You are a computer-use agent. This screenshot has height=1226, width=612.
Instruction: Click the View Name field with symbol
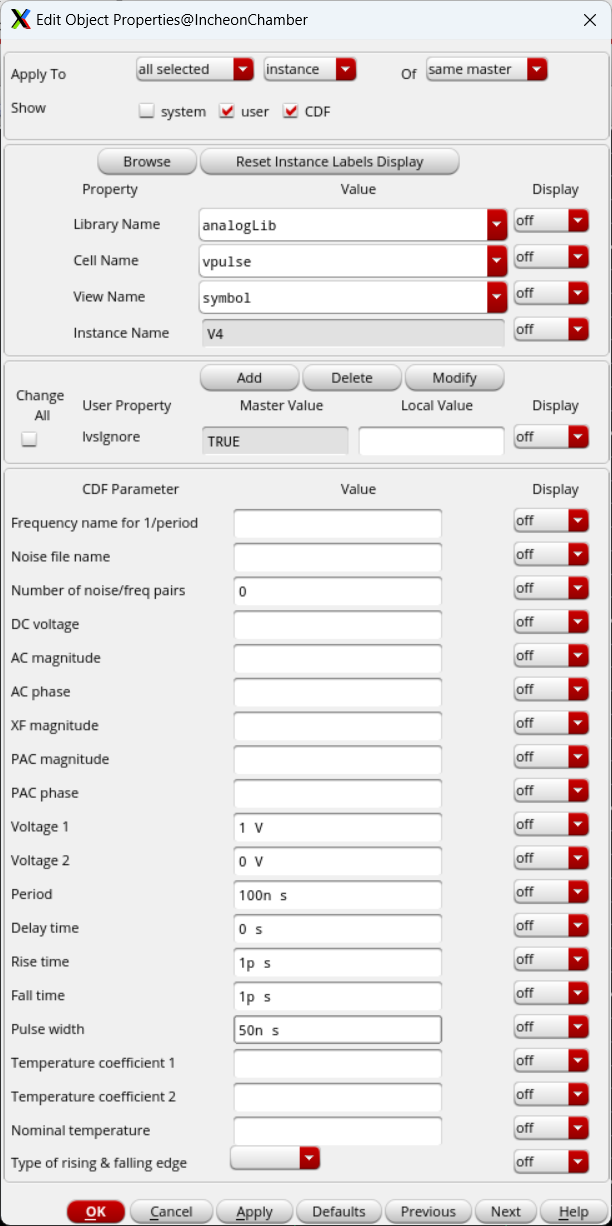pyautogui.click(x=343, y=297)
